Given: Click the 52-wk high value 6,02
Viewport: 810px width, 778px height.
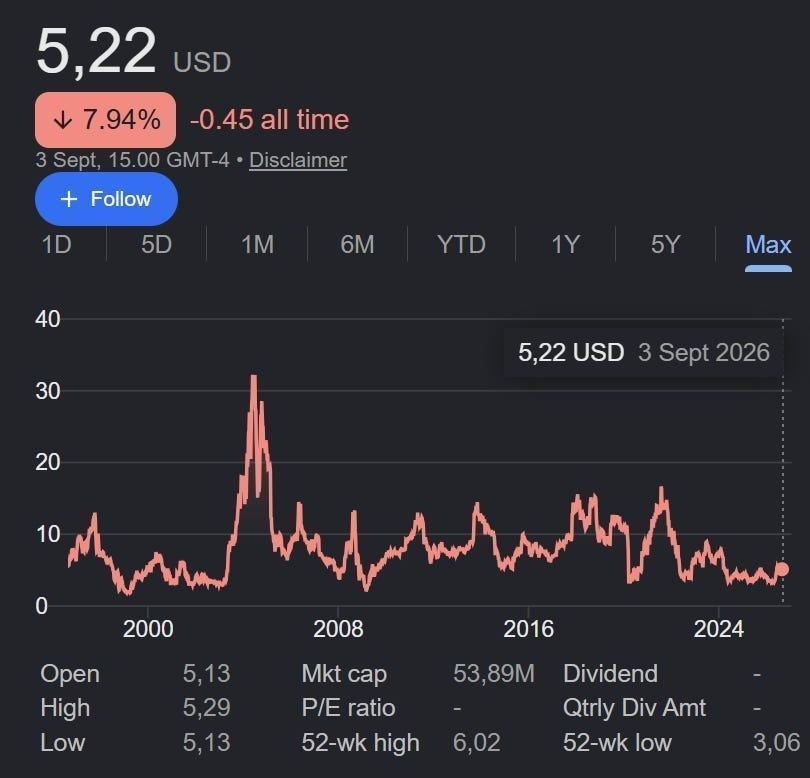Looking at the screenshot, I should pos(476,743).
